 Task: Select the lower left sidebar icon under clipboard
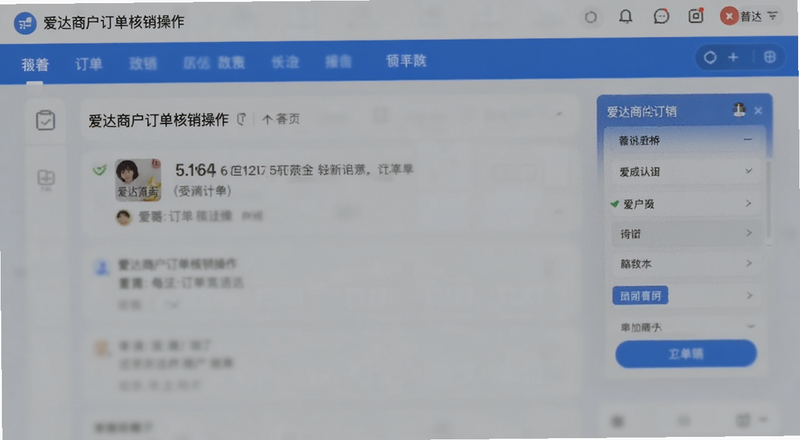click(46, 179)
